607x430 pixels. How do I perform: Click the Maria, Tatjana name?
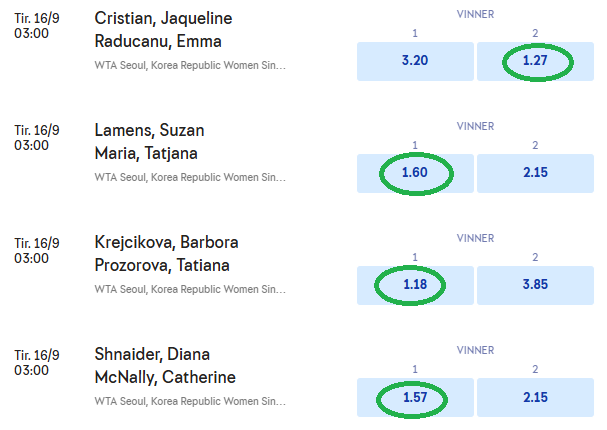[x=146, y=153]
